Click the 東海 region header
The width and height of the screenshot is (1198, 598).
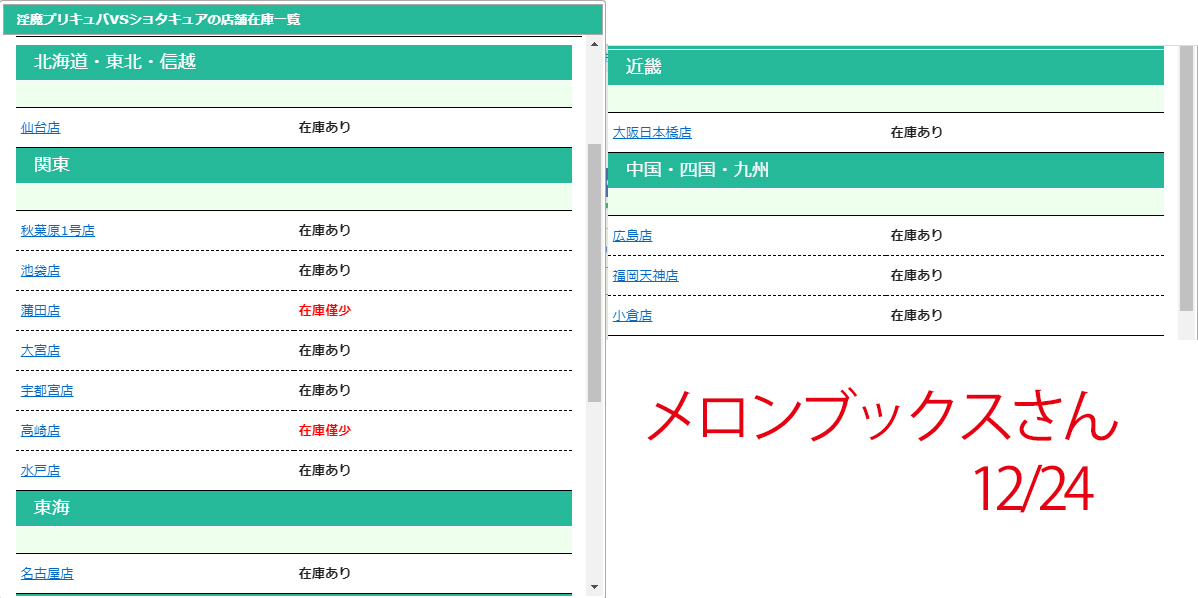click(294, 508)
